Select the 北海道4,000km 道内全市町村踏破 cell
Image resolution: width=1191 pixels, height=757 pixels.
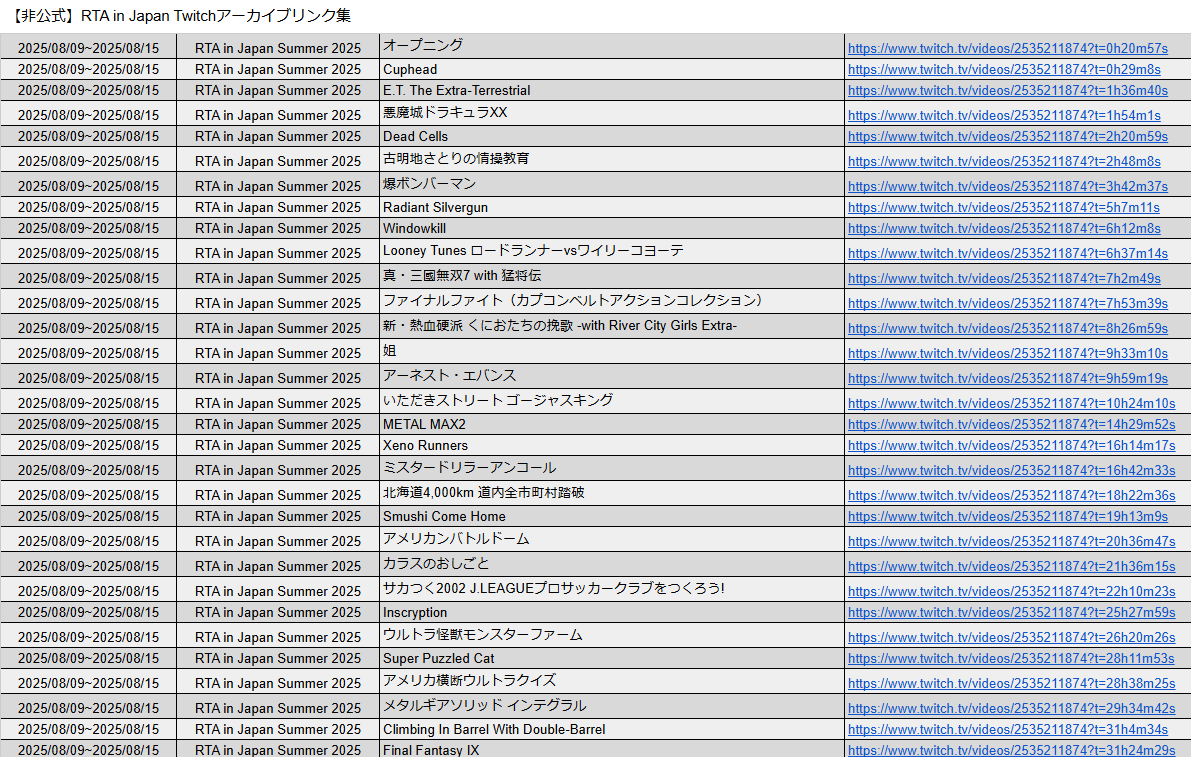611,494
